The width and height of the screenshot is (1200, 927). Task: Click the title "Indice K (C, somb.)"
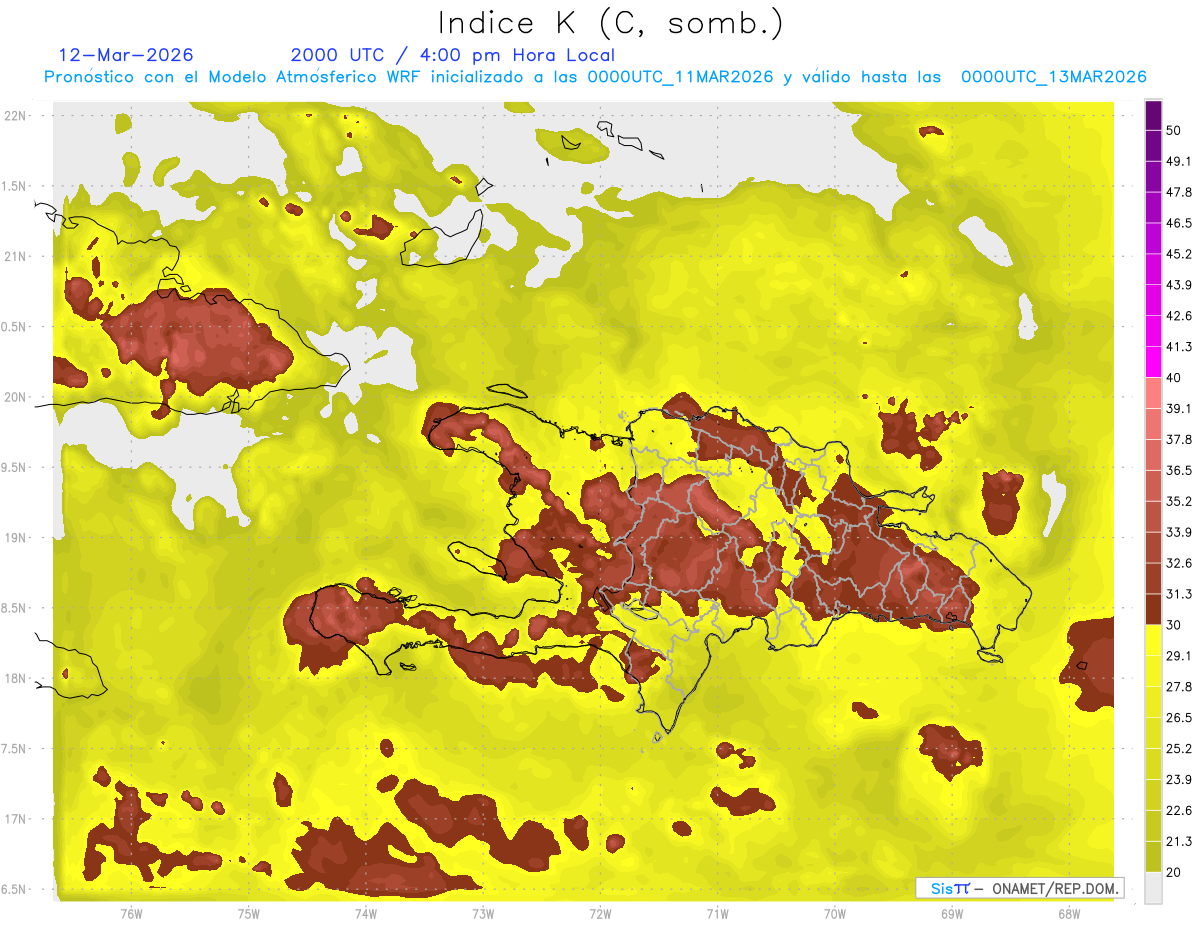[x=611, y=24]
